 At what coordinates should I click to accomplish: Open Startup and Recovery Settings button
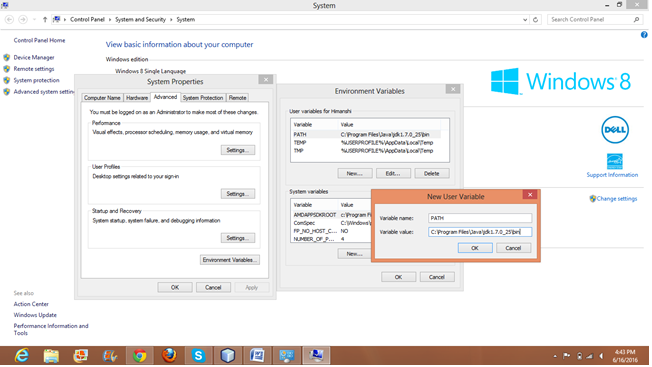click(238, 238)
